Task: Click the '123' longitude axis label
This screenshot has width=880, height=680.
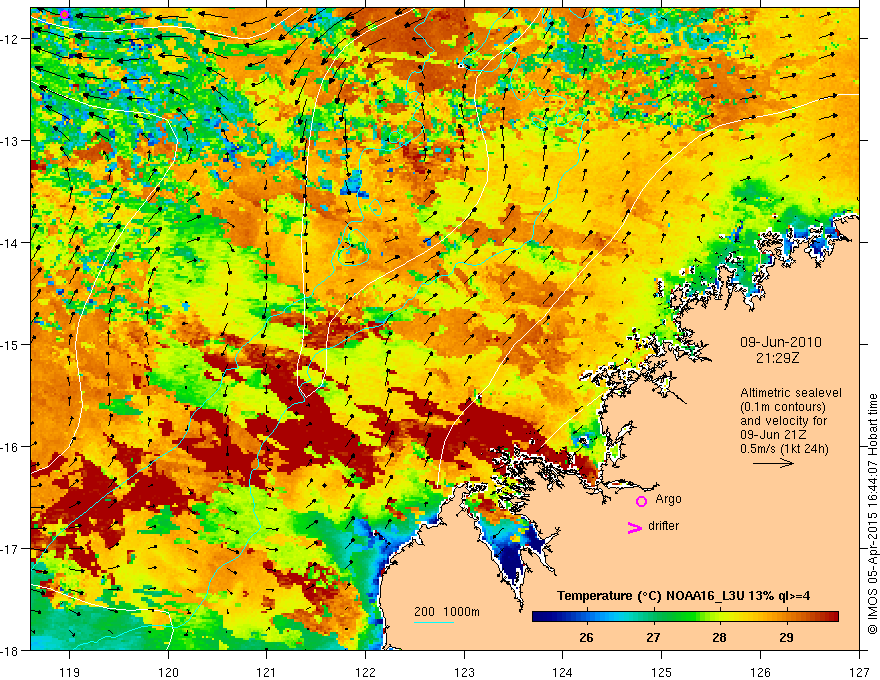Action: coord(464,672)
